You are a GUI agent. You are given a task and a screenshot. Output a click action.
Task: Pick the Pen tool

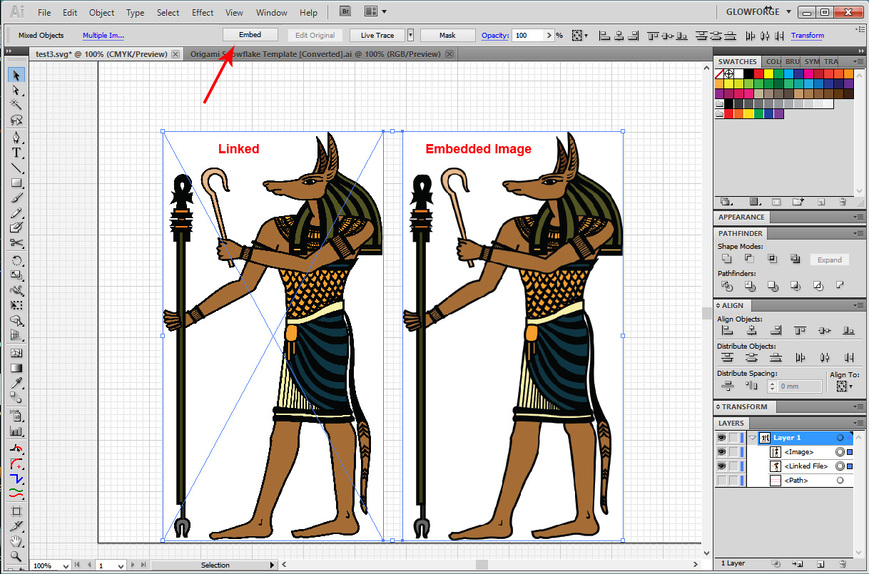(x=17, y=137)
